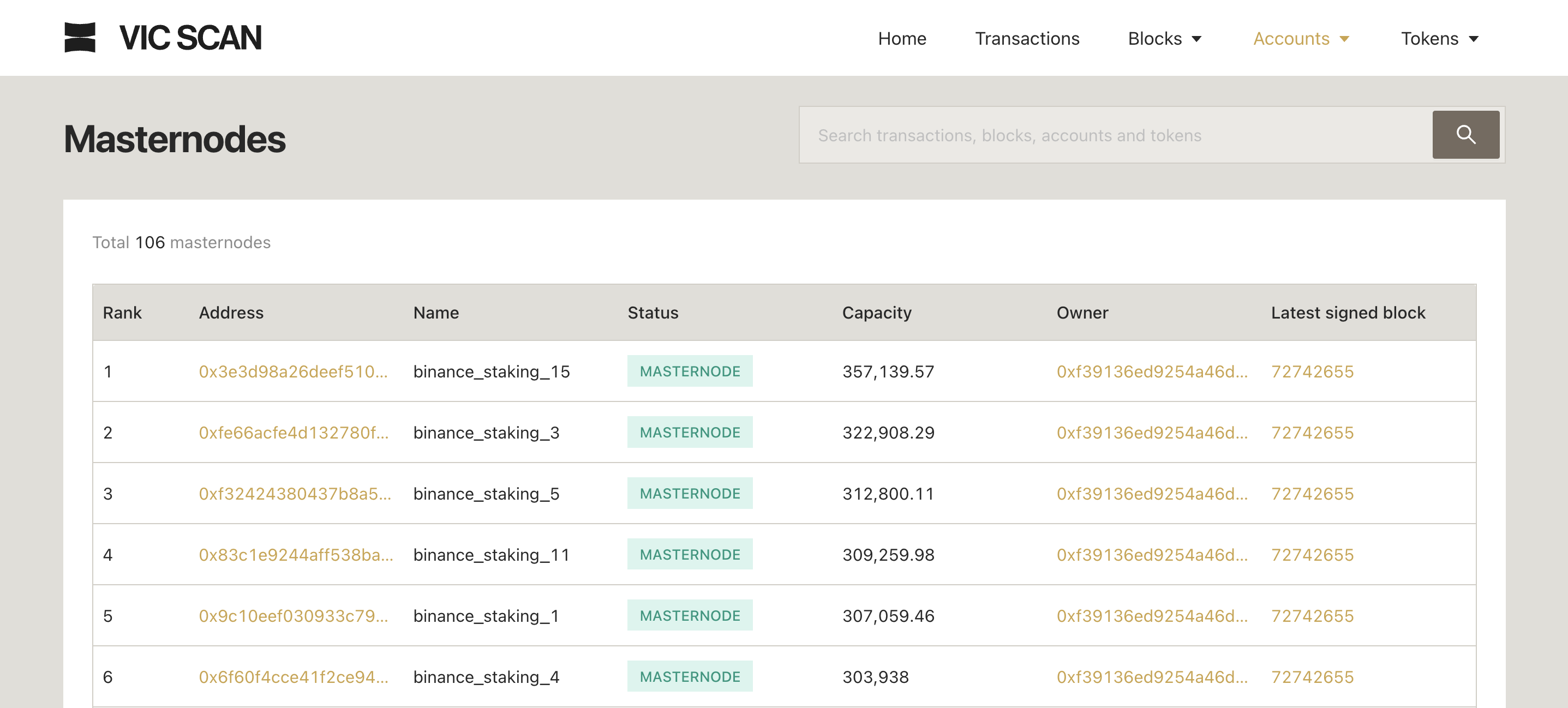Screen dimensions: 1568x708
Task: Click owner address in binance_staking_1 row
Action: tap(1152, 615)
